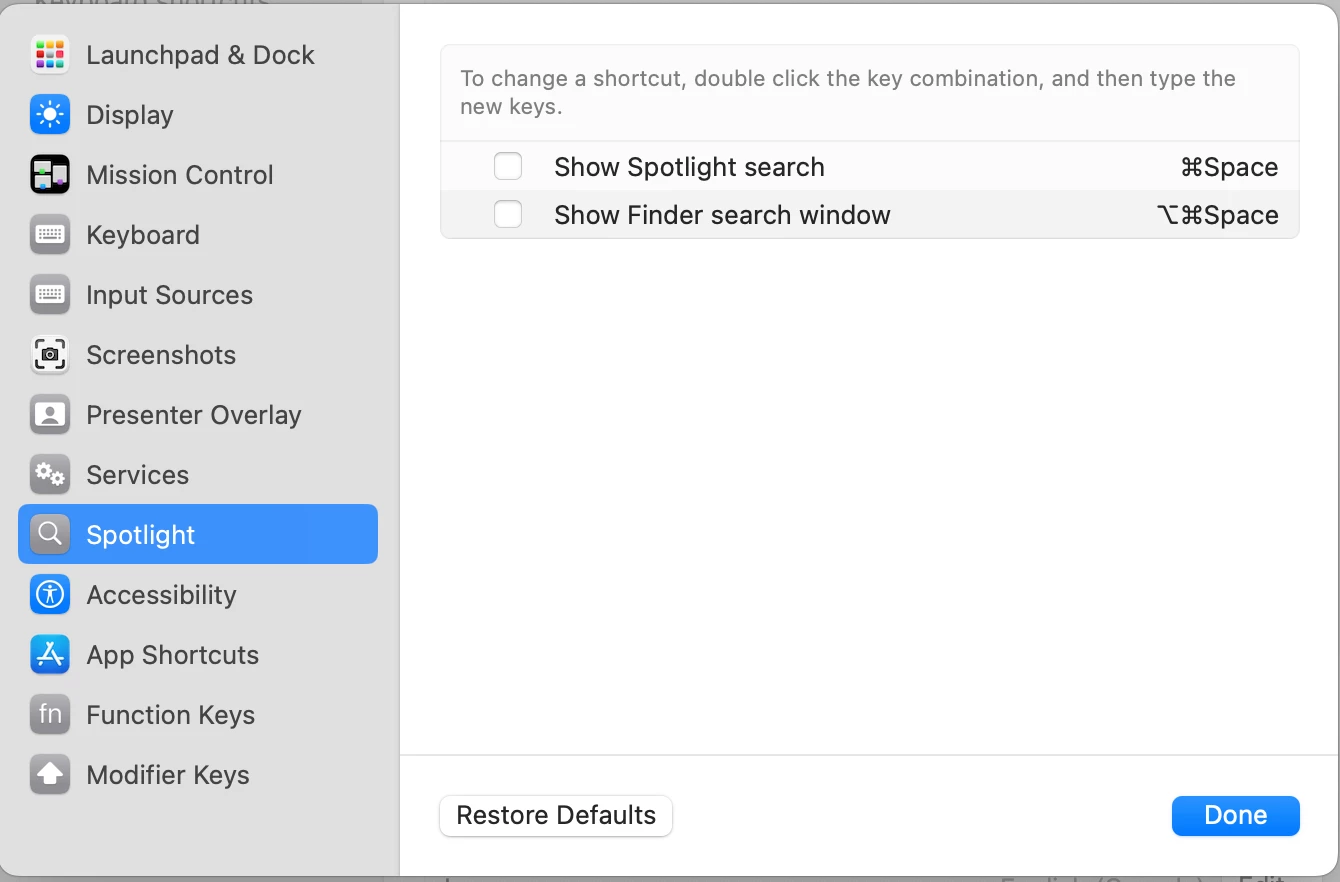Click the Display sun icon

pos(50,115)
